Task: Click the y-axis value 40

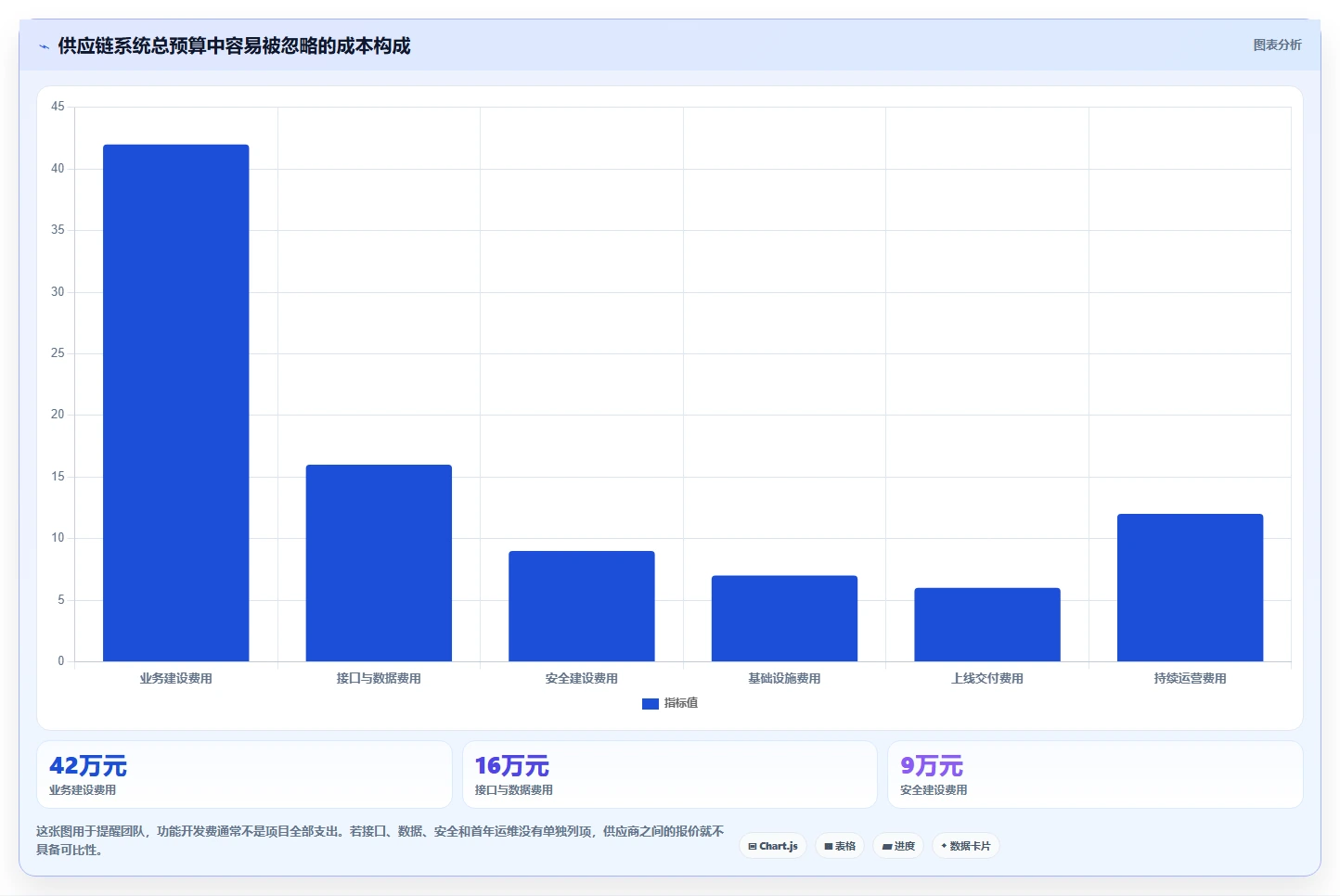Action: [x=58, y=168]
